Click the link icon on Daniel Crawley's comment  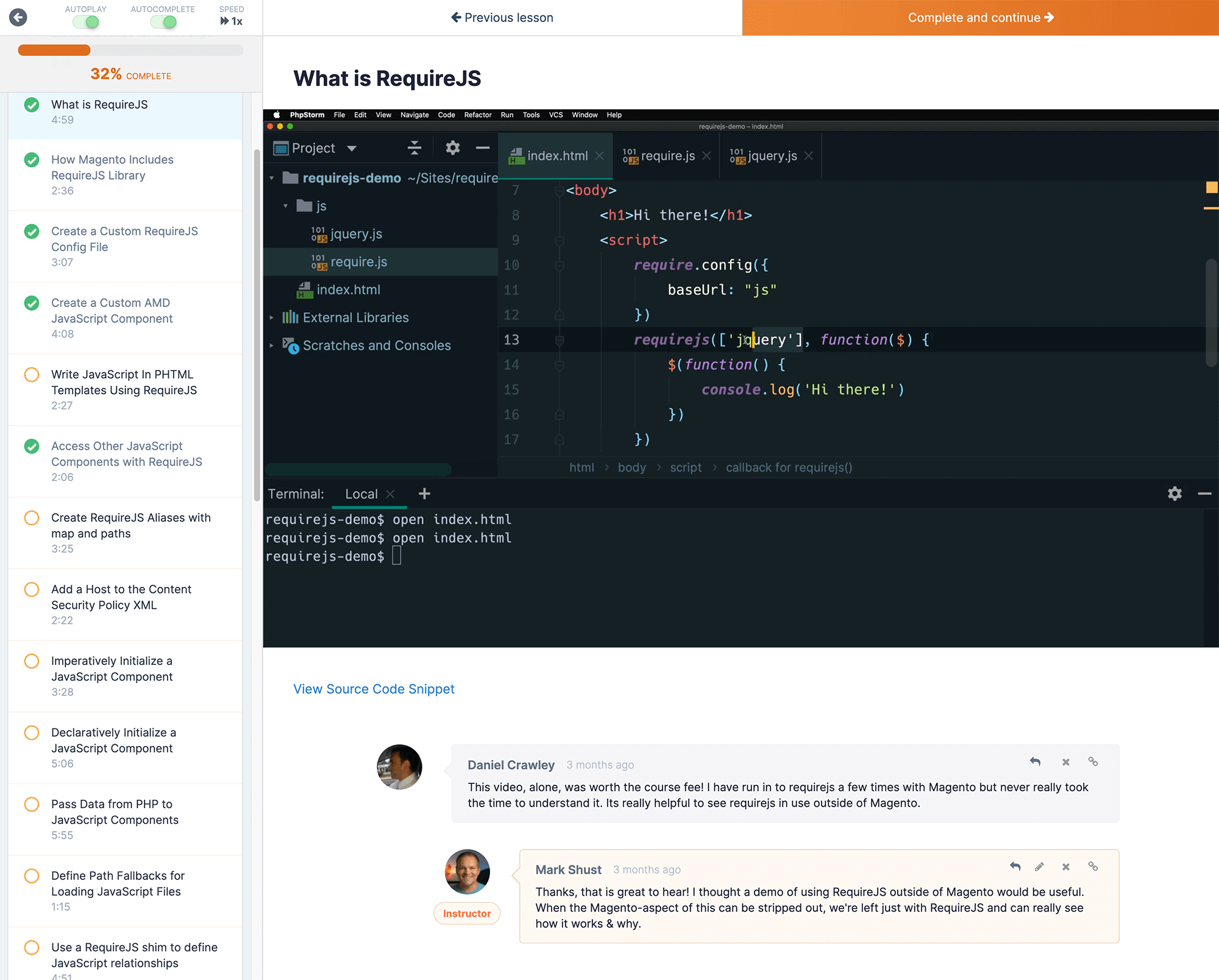pos(1093,762)
